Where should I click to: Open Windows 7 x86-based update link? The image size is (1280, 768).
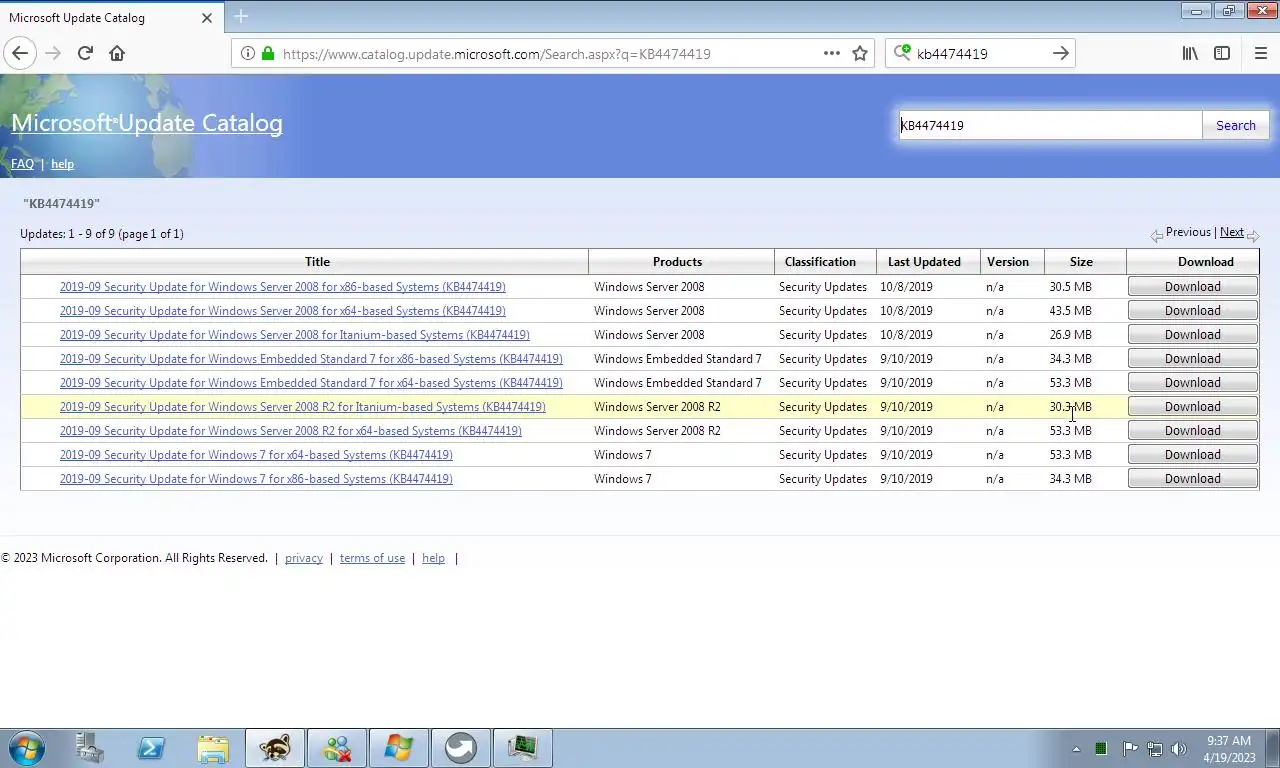tap(256, 479)
